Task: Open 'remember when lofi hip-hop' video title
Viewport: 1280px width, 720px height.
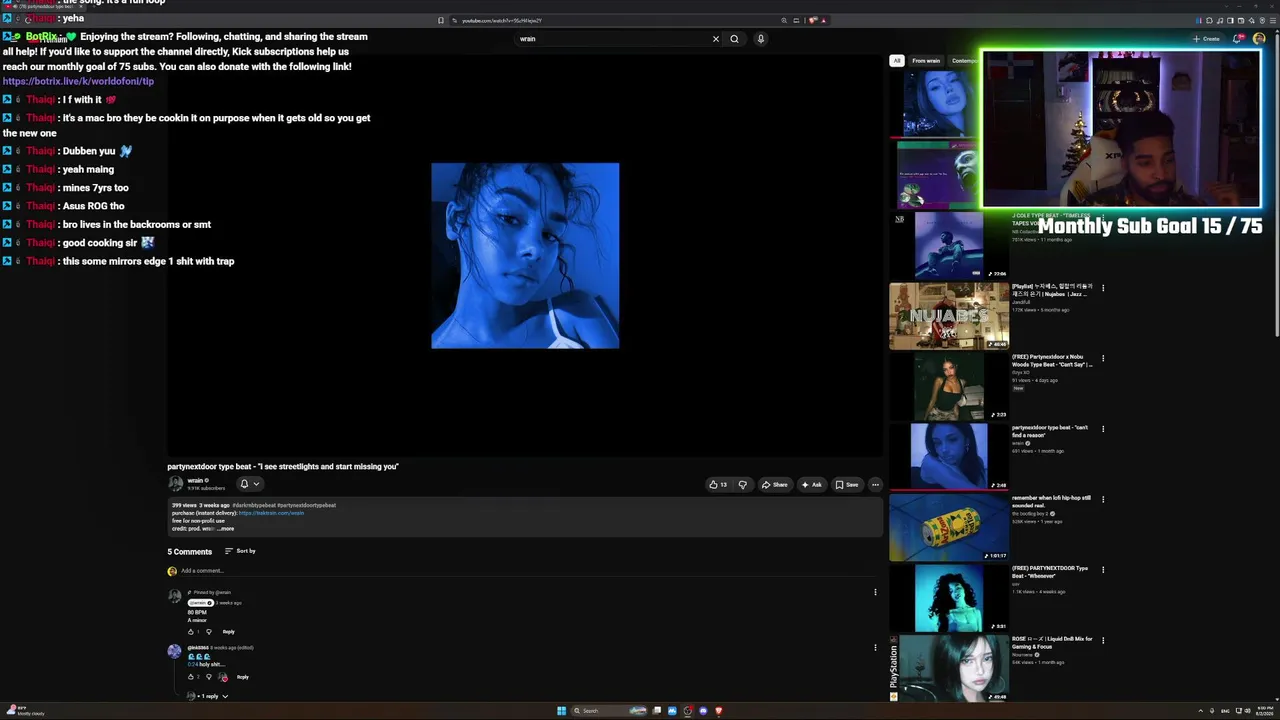Action: click(1052, 501)
